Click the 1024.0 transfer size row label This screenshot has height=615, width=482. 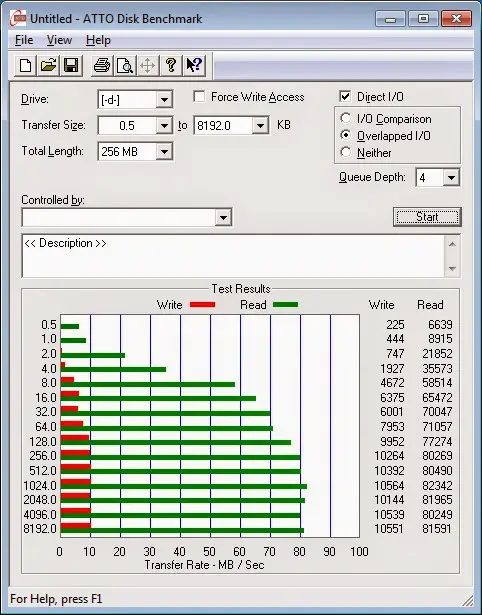pos(40,486)
